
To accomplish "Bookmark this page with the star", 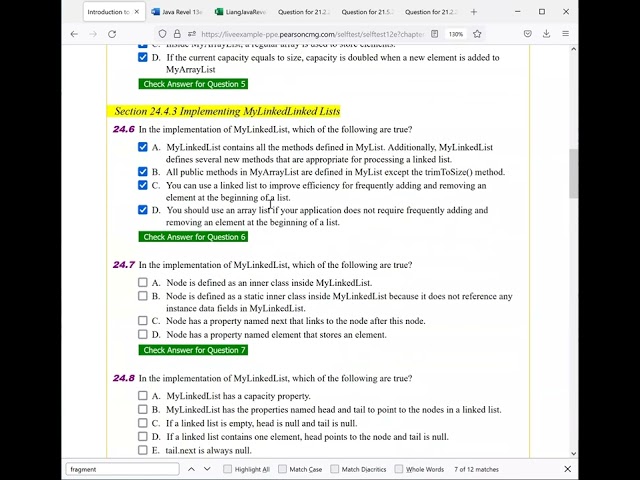I will [x=477, y=34].
